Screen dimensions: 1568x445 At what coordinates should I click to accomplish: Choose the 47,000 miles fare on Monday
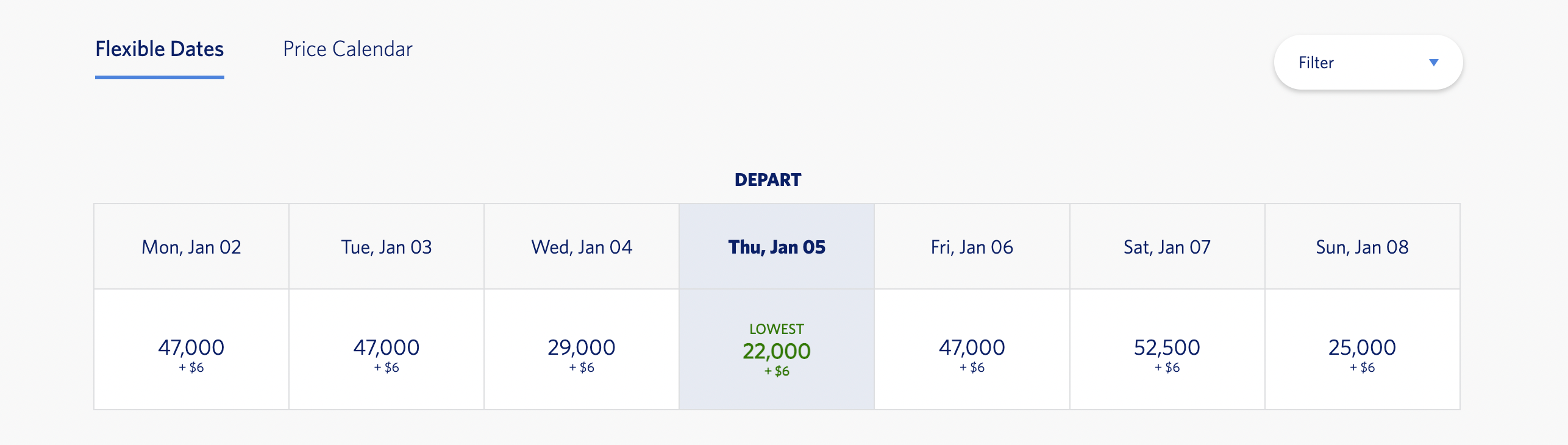click(191, 349)
